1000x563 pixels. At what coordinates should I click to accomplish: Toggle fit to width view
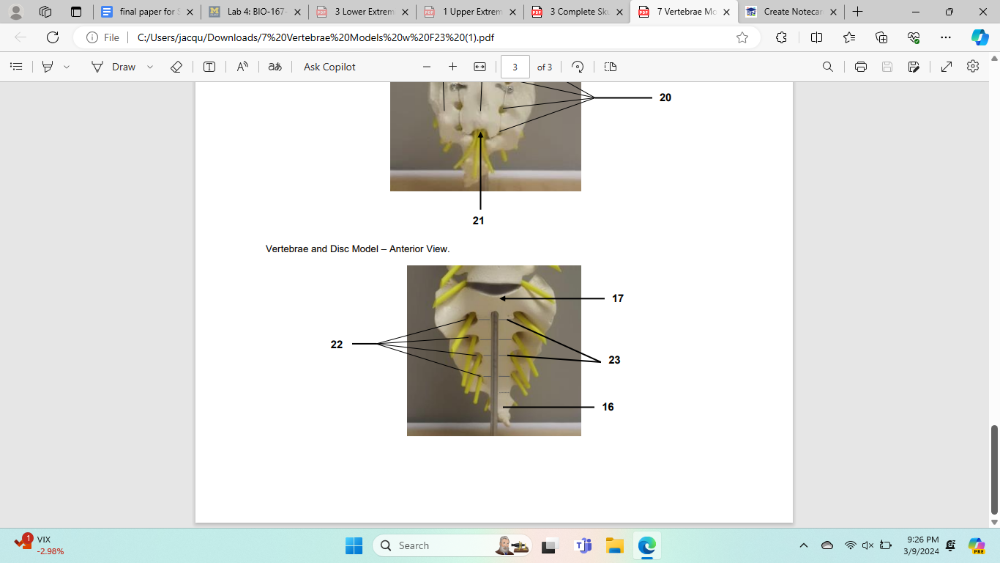479,67
